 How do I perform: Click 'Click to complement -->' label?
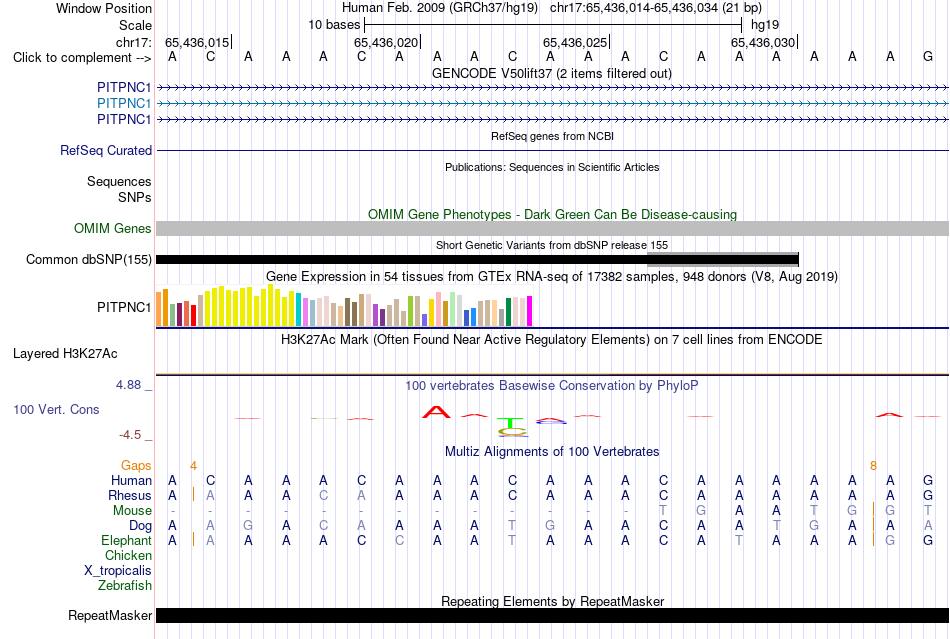82,58
